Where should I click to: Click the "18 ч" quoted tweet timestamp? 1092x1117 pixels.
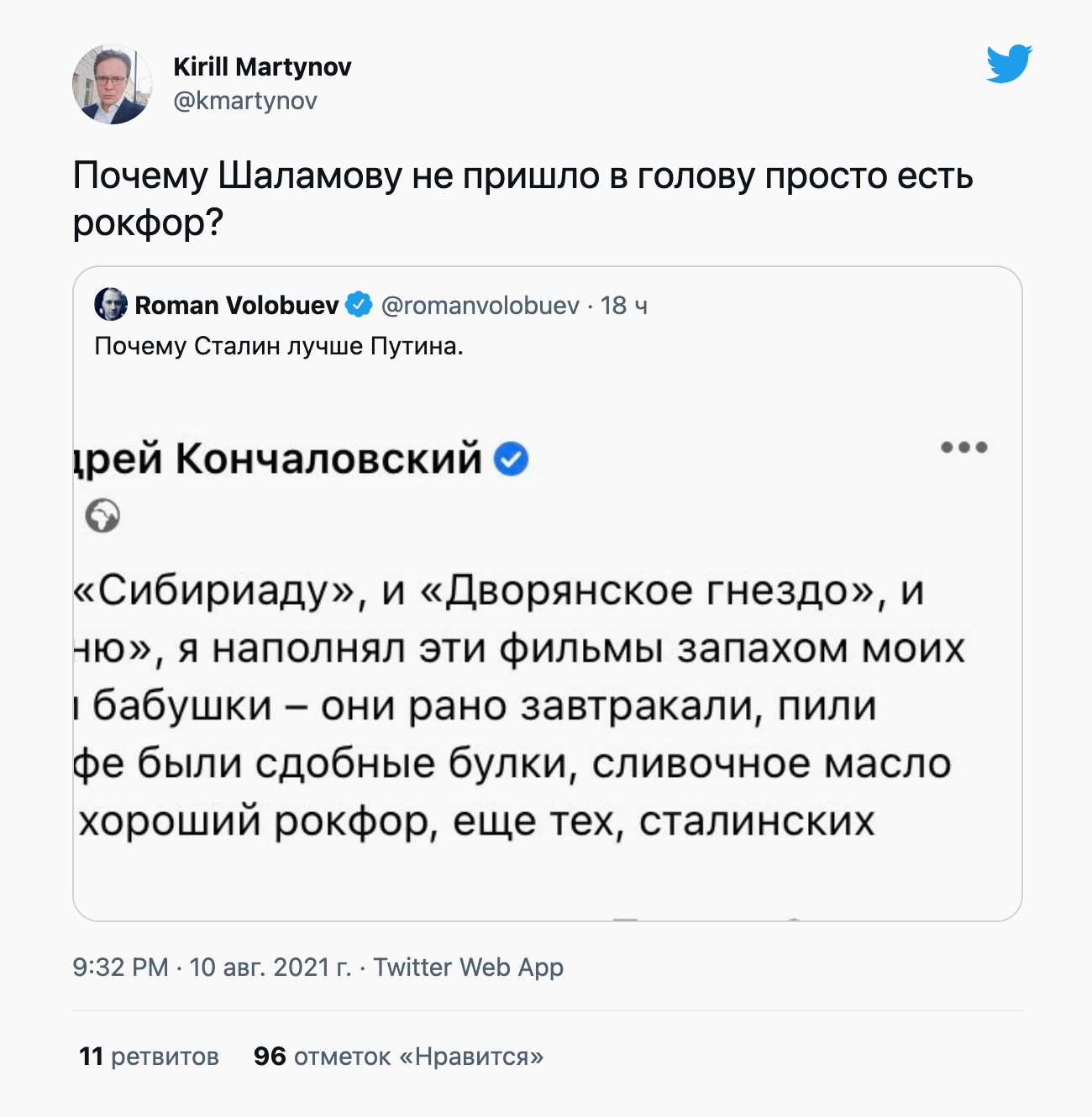tap(624, 306)
